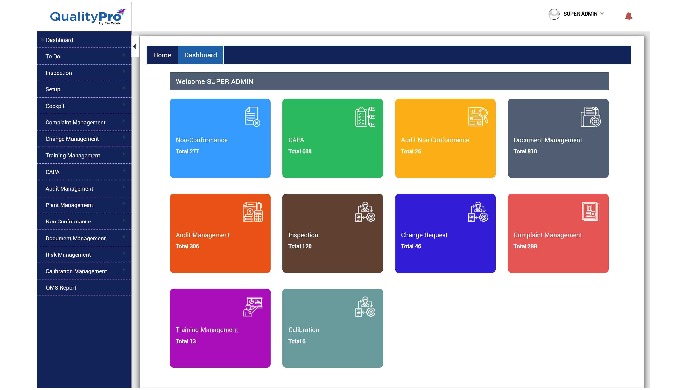Expand the Training Management sidebar arrow
Screen dimensions: 680x390
(124, 154)
